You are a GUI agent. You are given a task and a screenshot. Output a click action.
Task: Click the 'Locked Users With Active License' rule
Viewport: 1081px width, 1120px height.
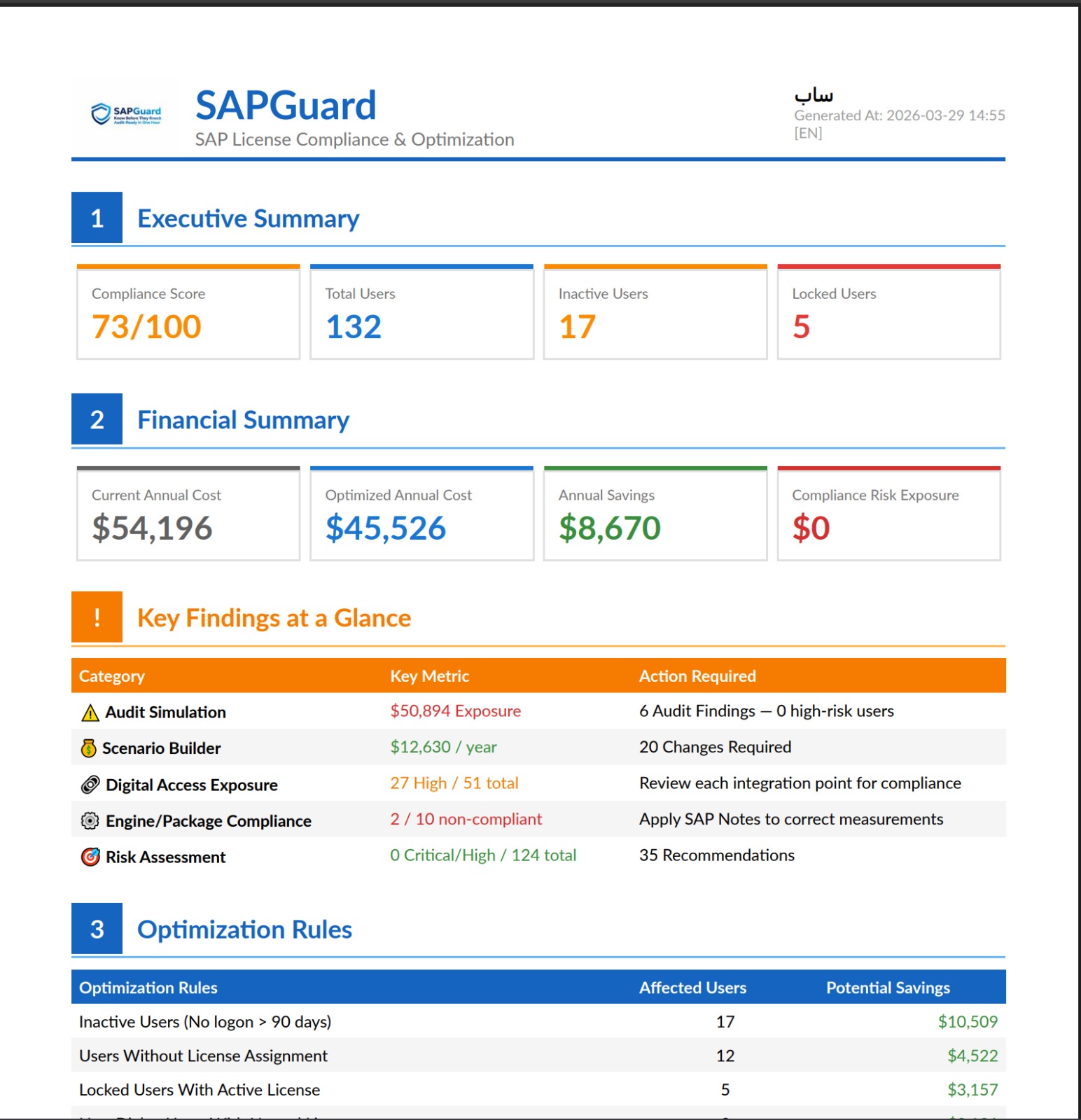coord(200,1090)
